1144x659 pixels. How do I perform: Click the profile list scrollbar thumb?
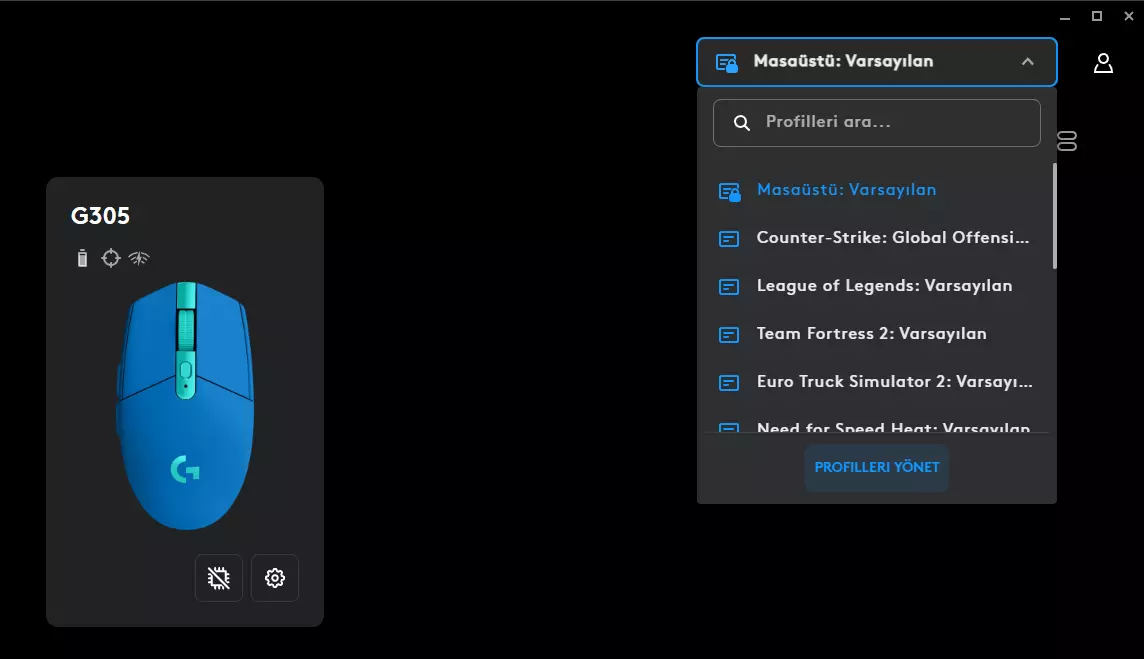[1054, 216]
